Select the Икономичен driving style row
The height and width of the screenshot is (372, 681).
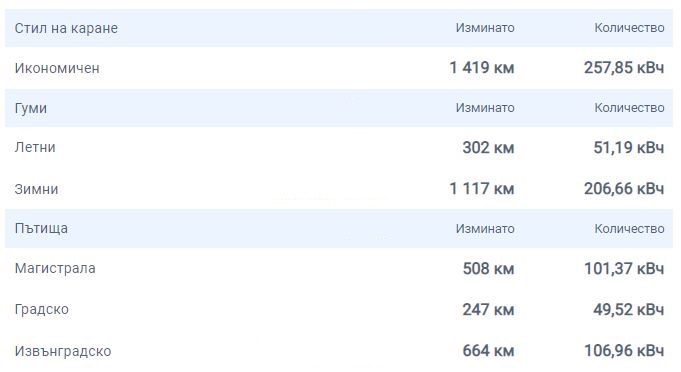pos(339,68)
